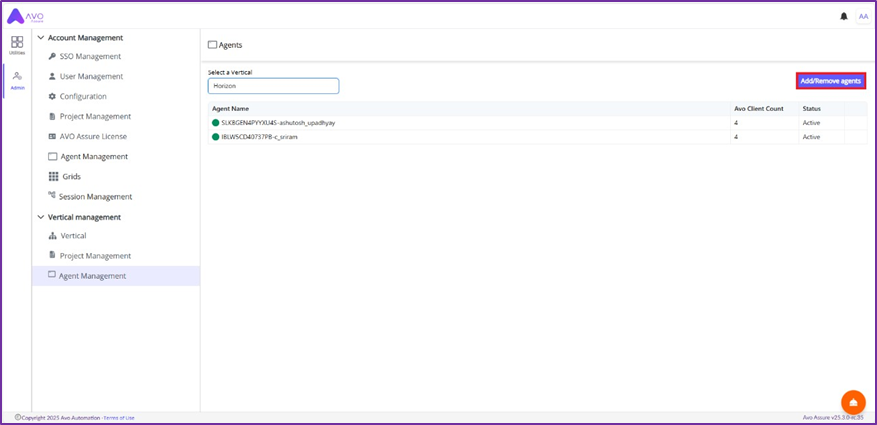Open the orange chat assistant button

tap(853, 402)
